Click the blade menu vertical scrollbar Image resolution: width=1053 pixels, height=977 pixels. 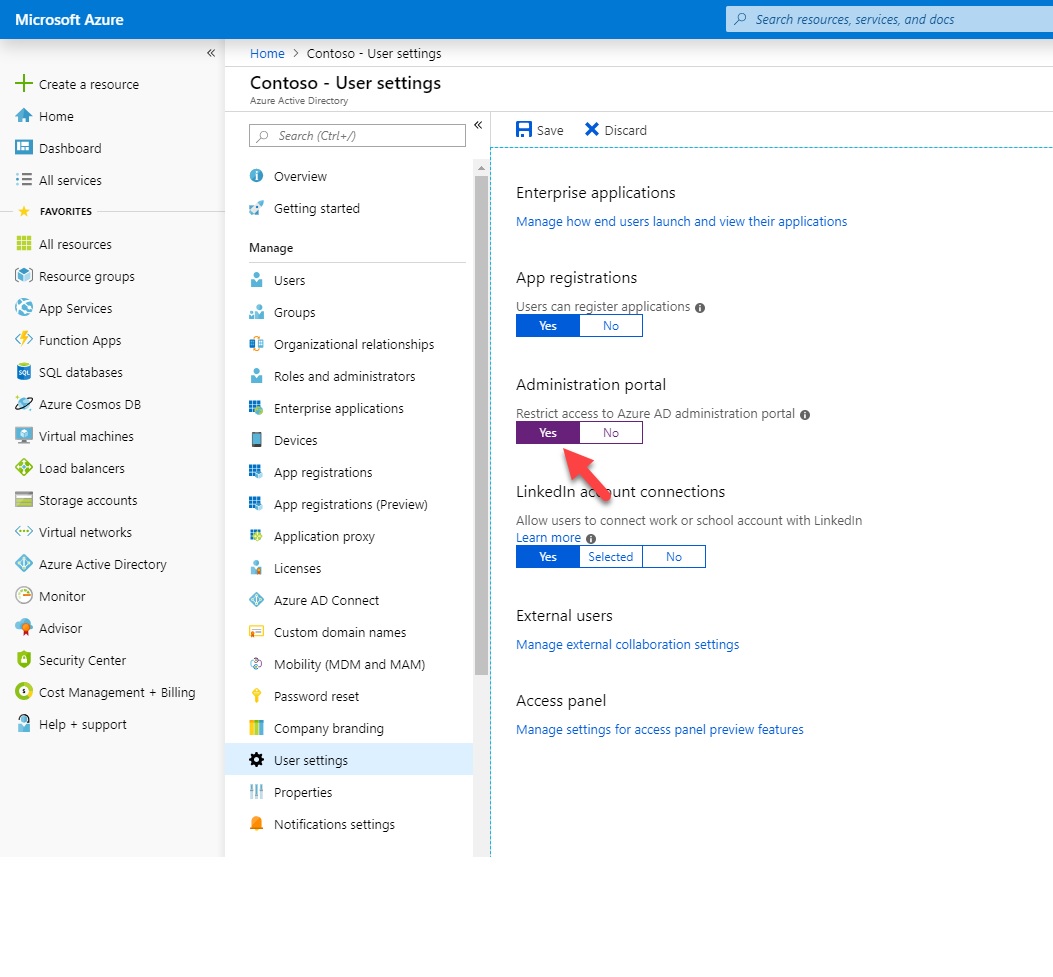click(481, 425)
